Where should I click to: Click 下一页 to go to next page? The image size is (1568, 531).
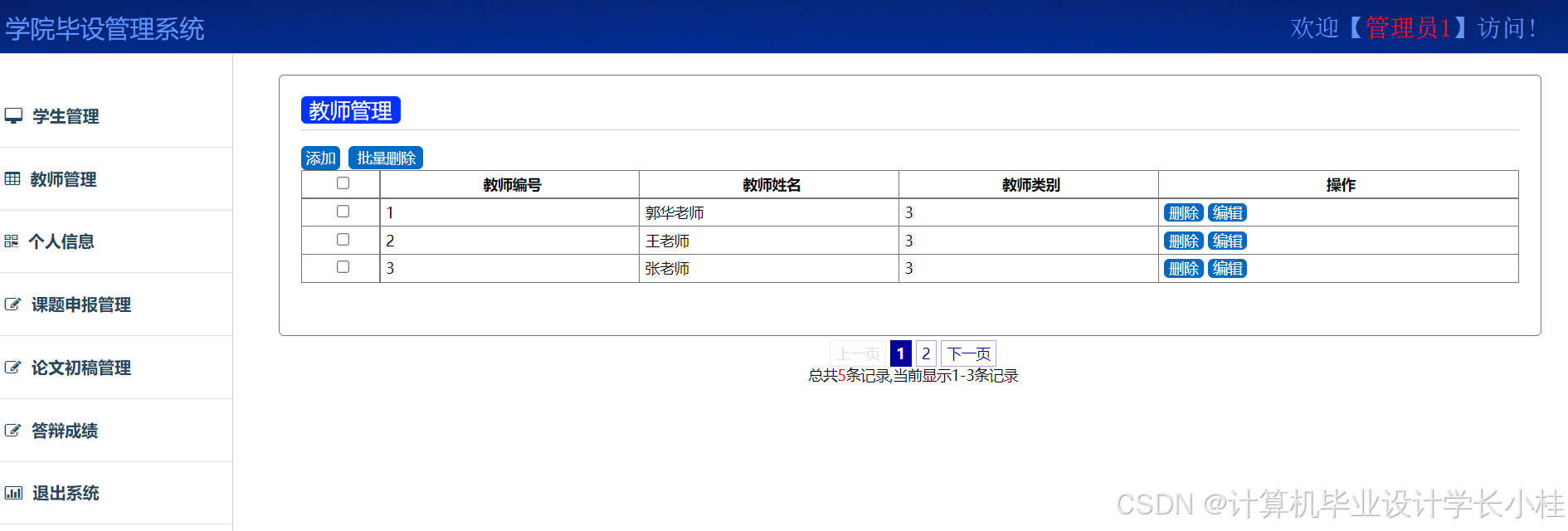click(x=969, y=353)
